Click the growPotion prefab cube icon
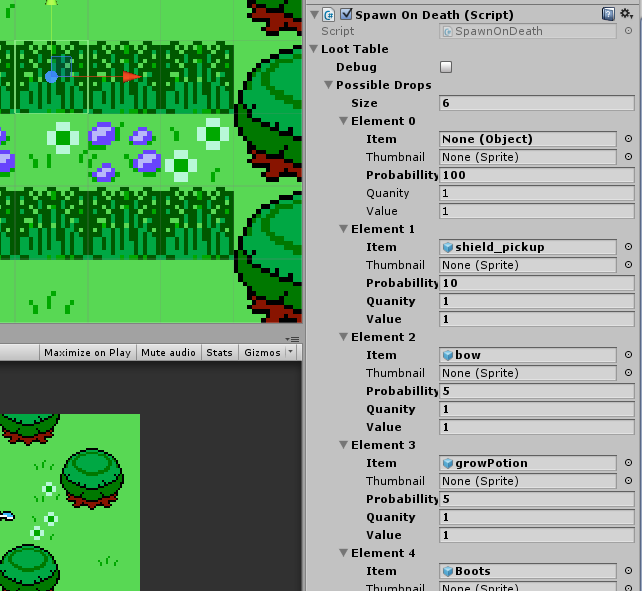Viewport: 642px width, 591px height. [x=448, y=463]
